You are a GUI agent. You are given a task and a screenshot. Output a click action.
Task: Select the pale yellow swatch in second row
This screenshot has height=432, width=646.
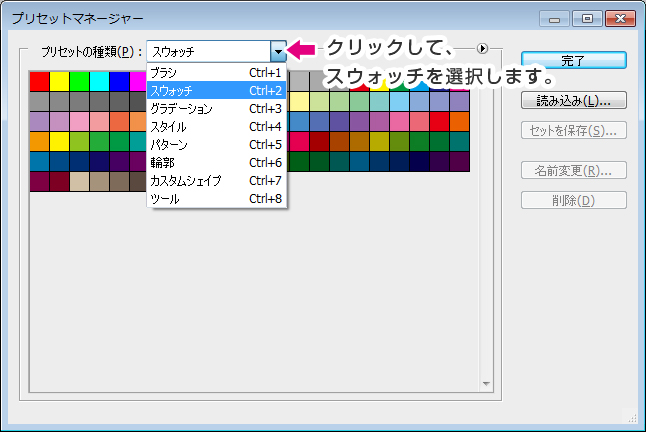click(300, 101)
